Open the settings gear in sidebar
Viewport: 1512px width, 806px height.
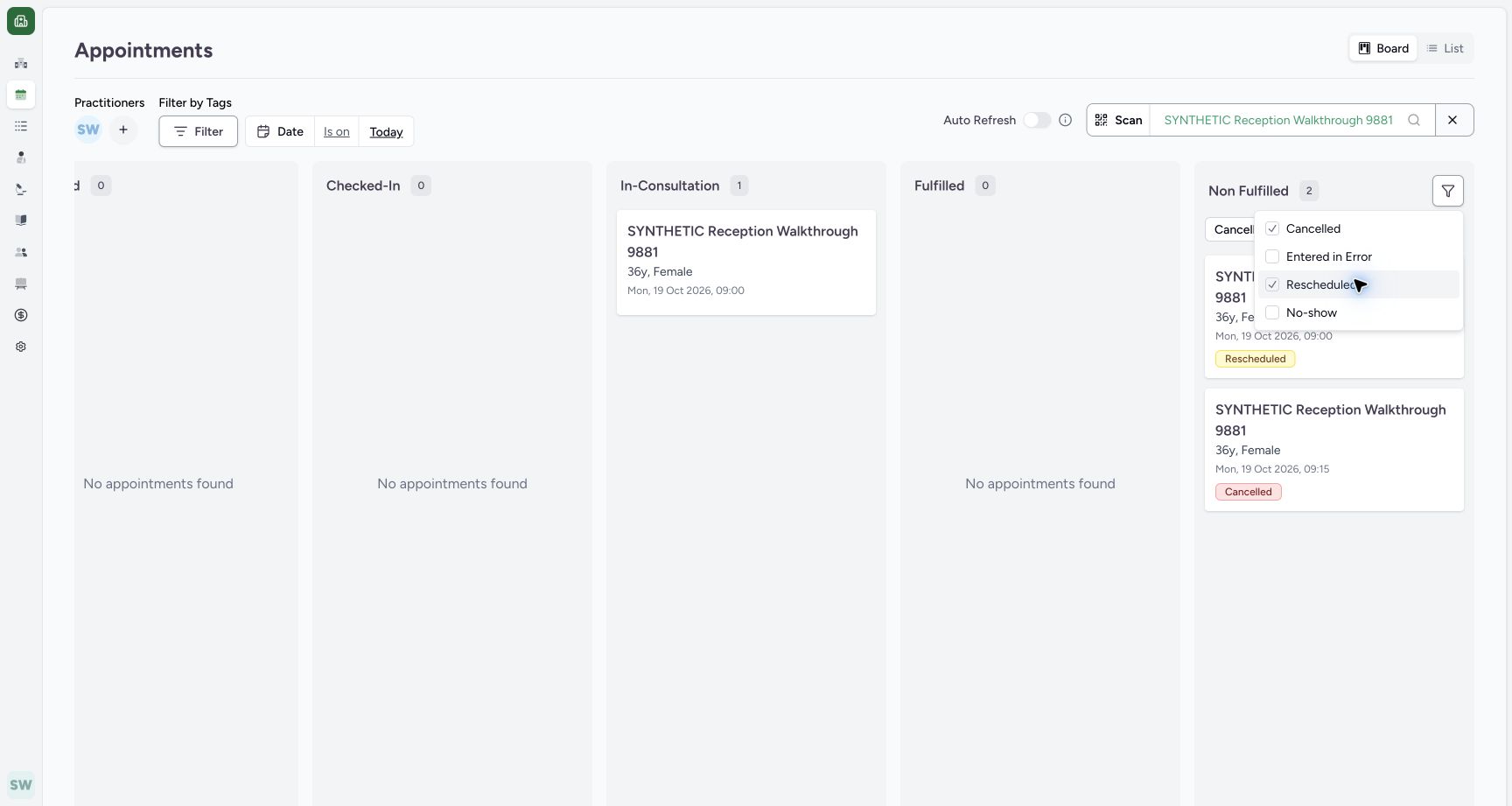click(x=21, y=347)
